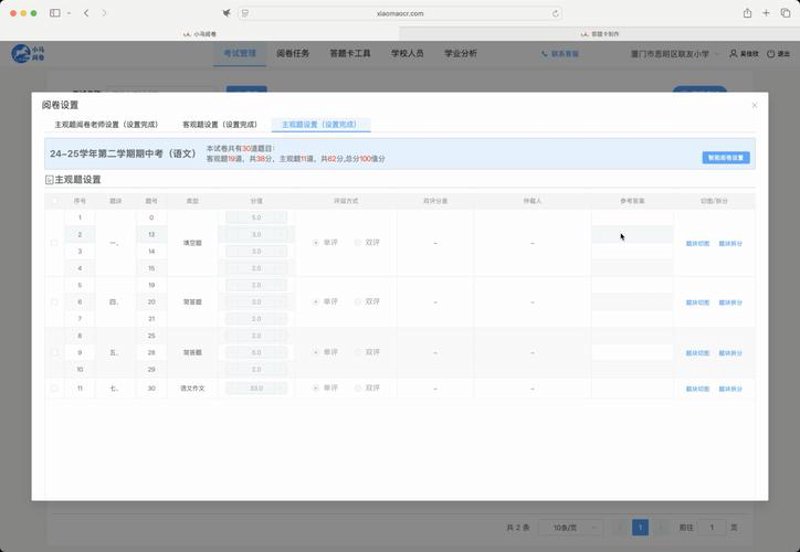Click the Safari forward arrow

(x=104, y=13)
